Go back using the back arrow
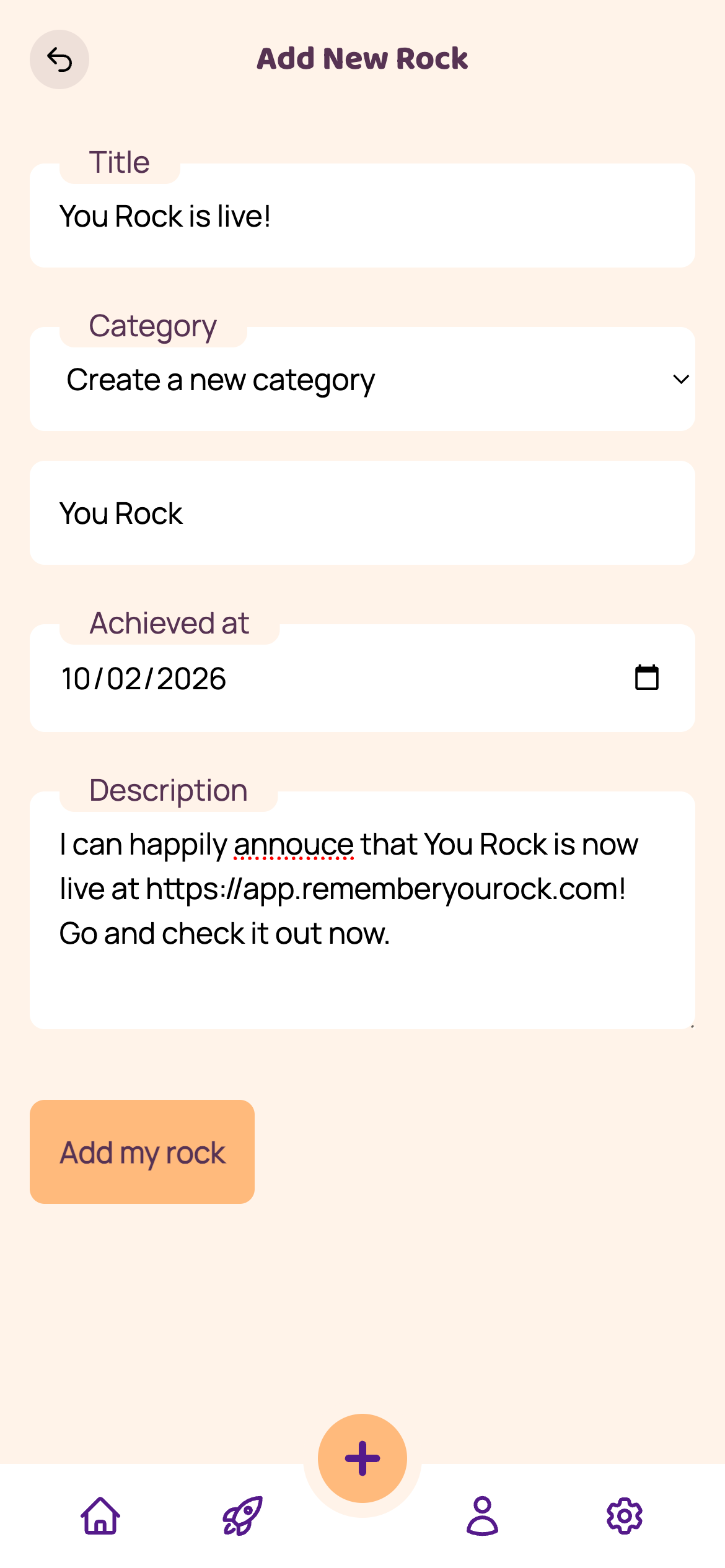The image size is (725, 1568). [x=59, y=59]
